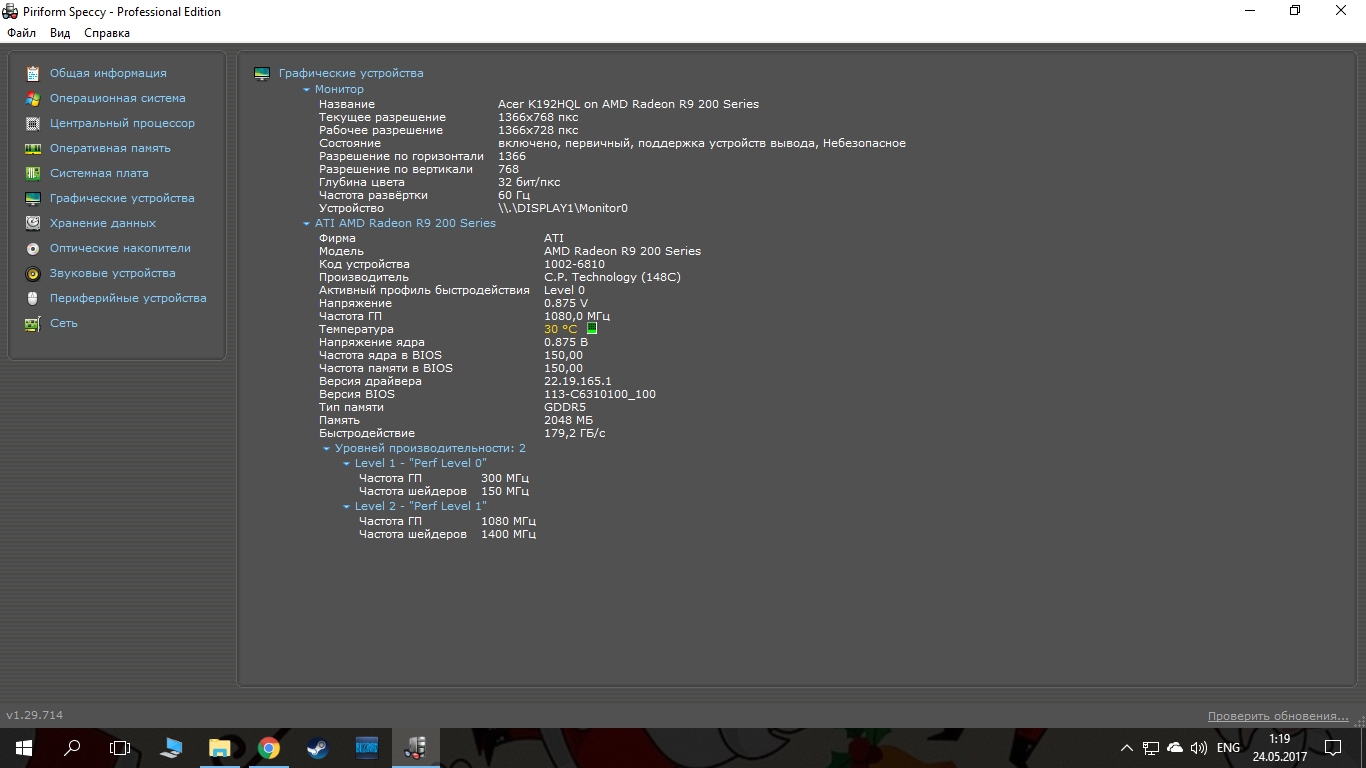
Task: Click Производитель value C.P. Technology (148C)
Action: tap(612, 277)
